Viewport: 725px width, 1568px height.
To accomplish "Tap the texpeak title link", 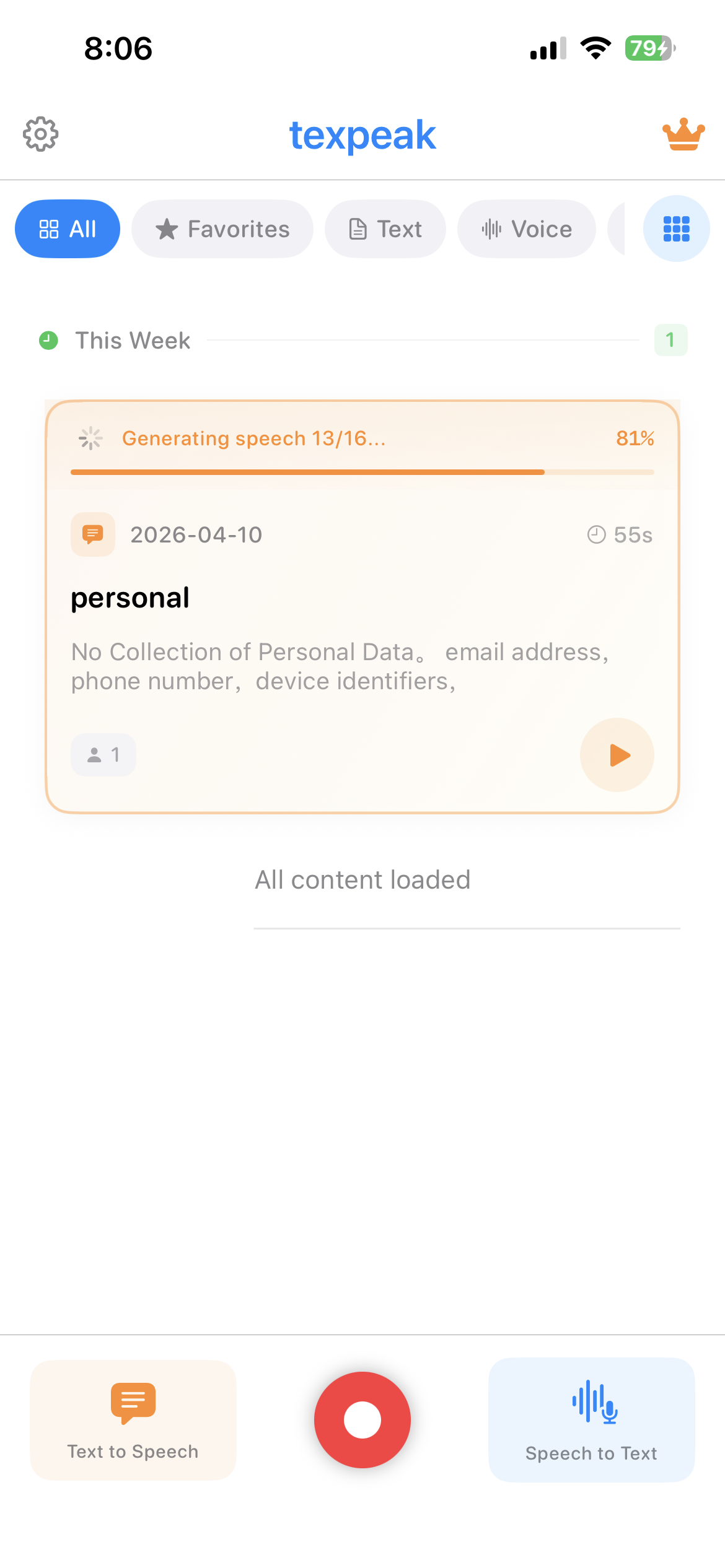I will [362, 134].
